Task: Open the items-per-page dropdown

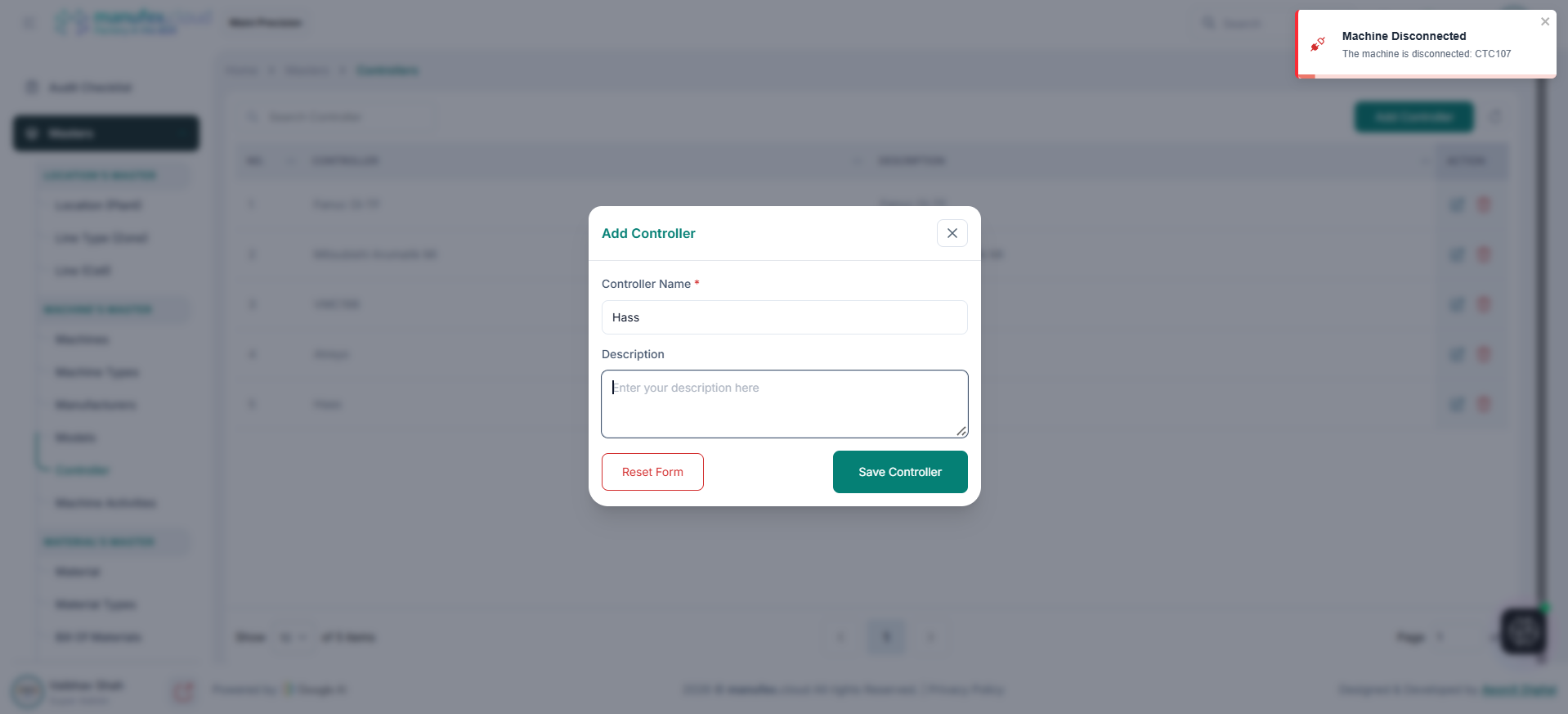Action: (293, 637)
